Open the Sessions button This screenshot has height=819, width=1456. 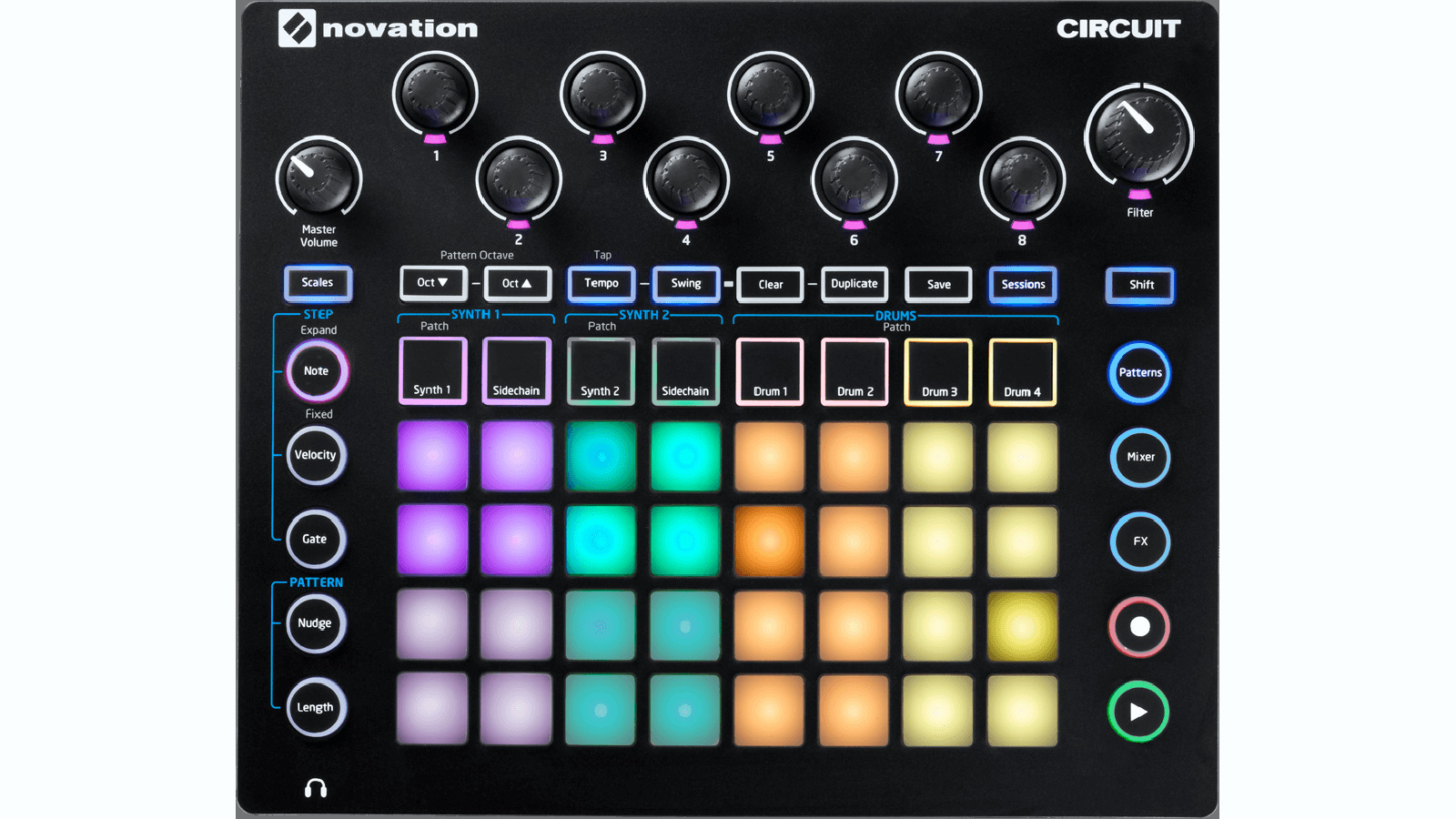[1023, 284]
